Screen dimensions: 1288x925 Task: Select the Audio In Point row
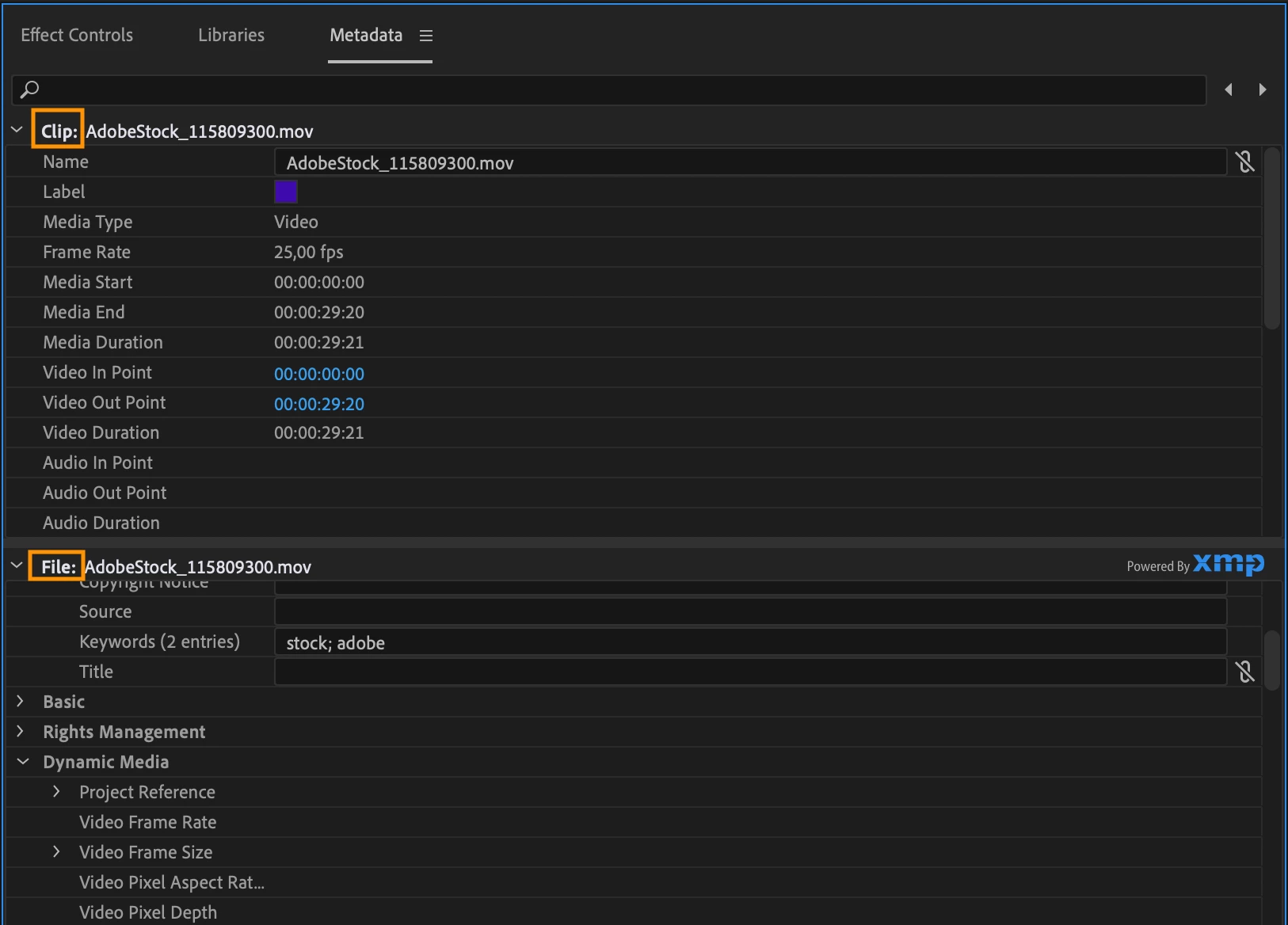click(634, 462)
